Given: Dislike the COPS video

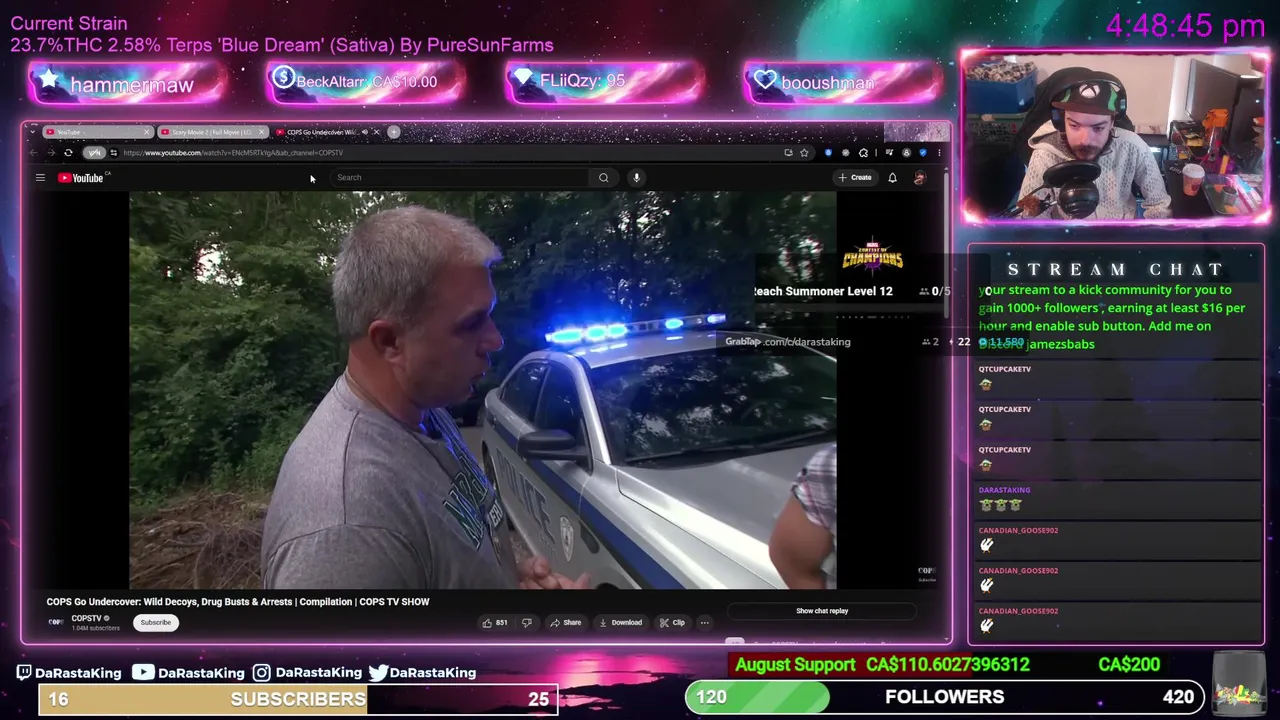Looking at the screenshot, I should [x=526, y=622].
